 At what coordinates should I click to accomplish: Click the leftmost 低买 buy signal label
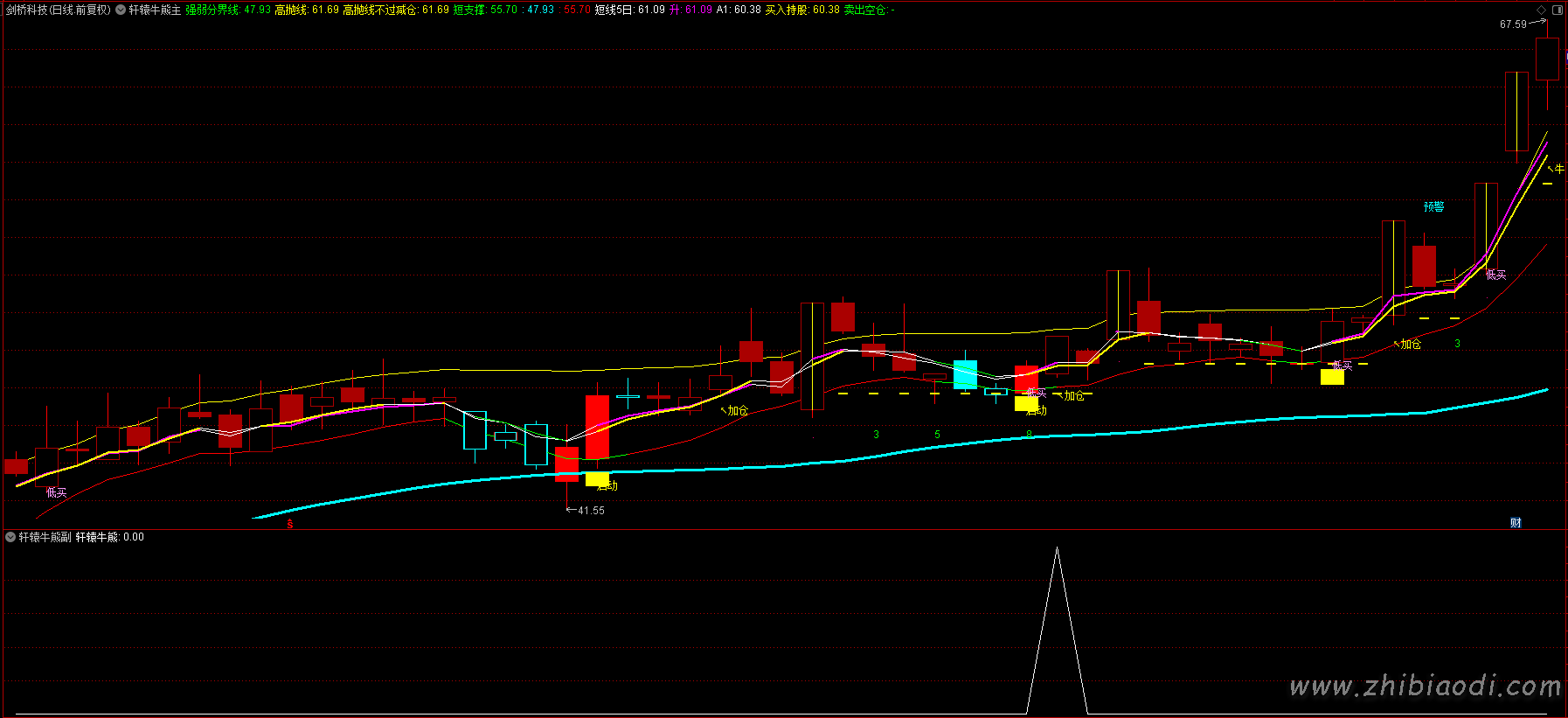(x=56, y=492)
